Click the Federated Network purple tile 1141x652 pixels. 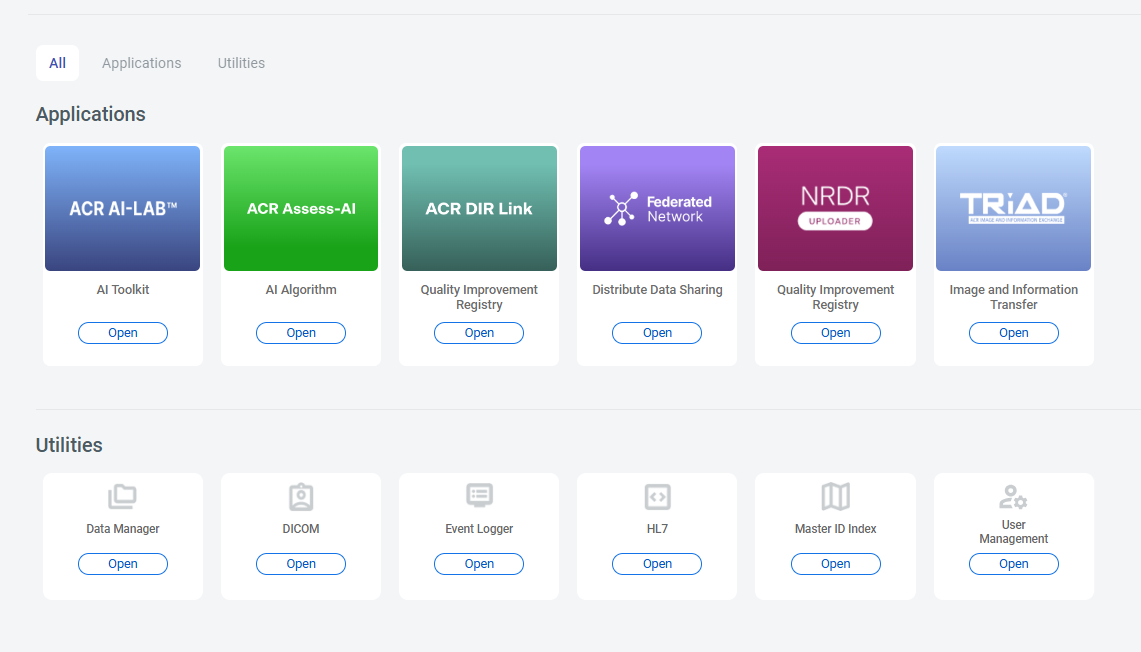coord(657,208)
